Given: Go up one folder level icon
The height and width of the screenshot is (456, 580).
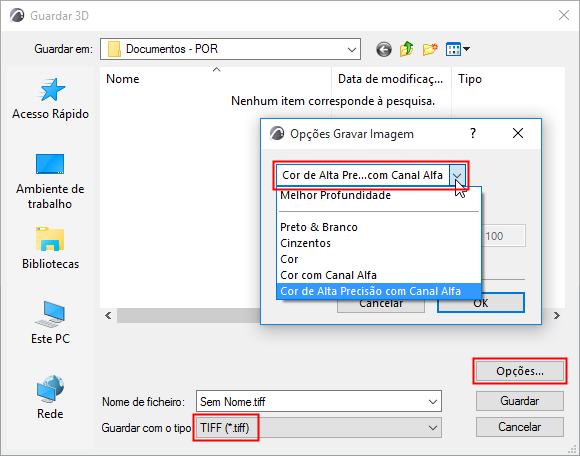Looking at the screenshot, I should click(x=407, y=49).
